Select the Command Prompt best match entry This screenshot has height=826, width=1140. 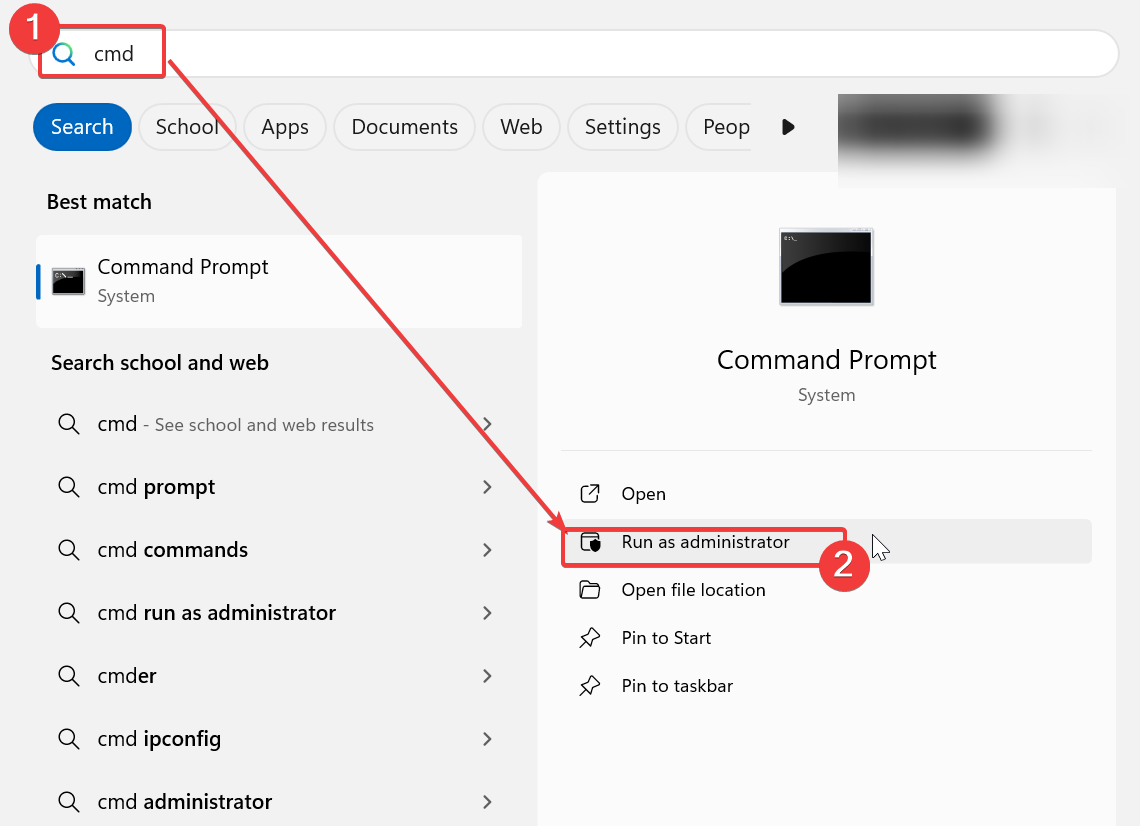click(280, 281)
